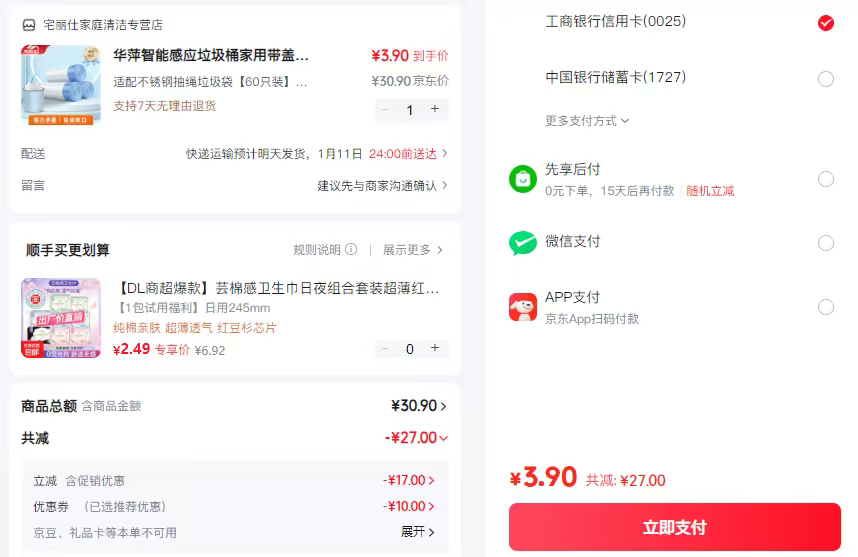
Task: Click the 先享后付 green bag icon
Action: point(523,179)
